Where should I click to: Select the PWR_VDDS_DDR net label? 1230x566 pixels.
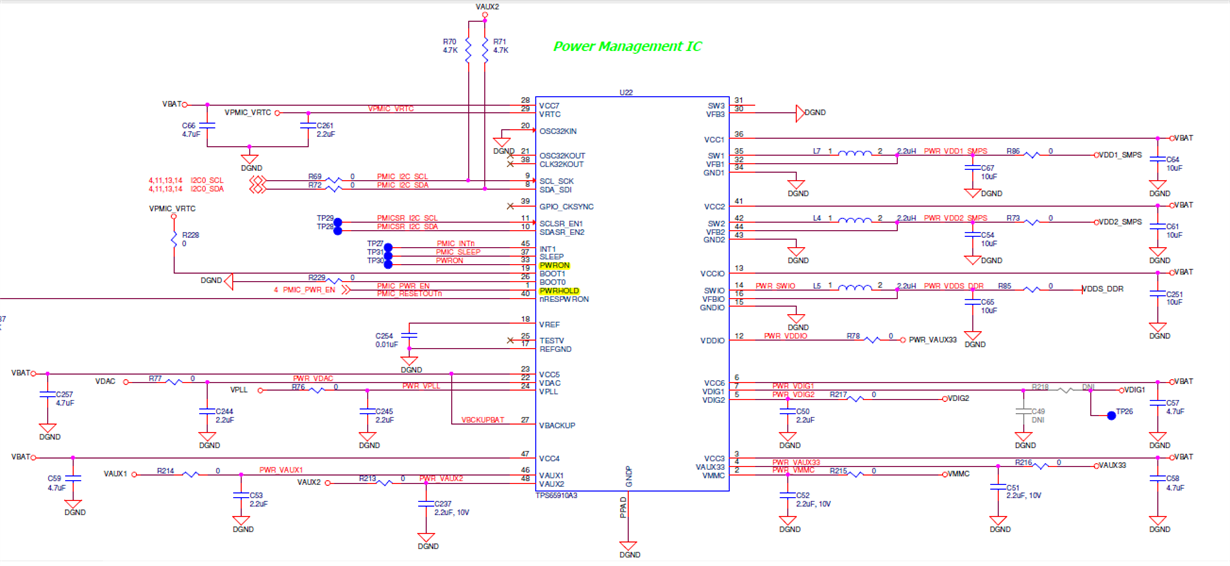[954, 285]
